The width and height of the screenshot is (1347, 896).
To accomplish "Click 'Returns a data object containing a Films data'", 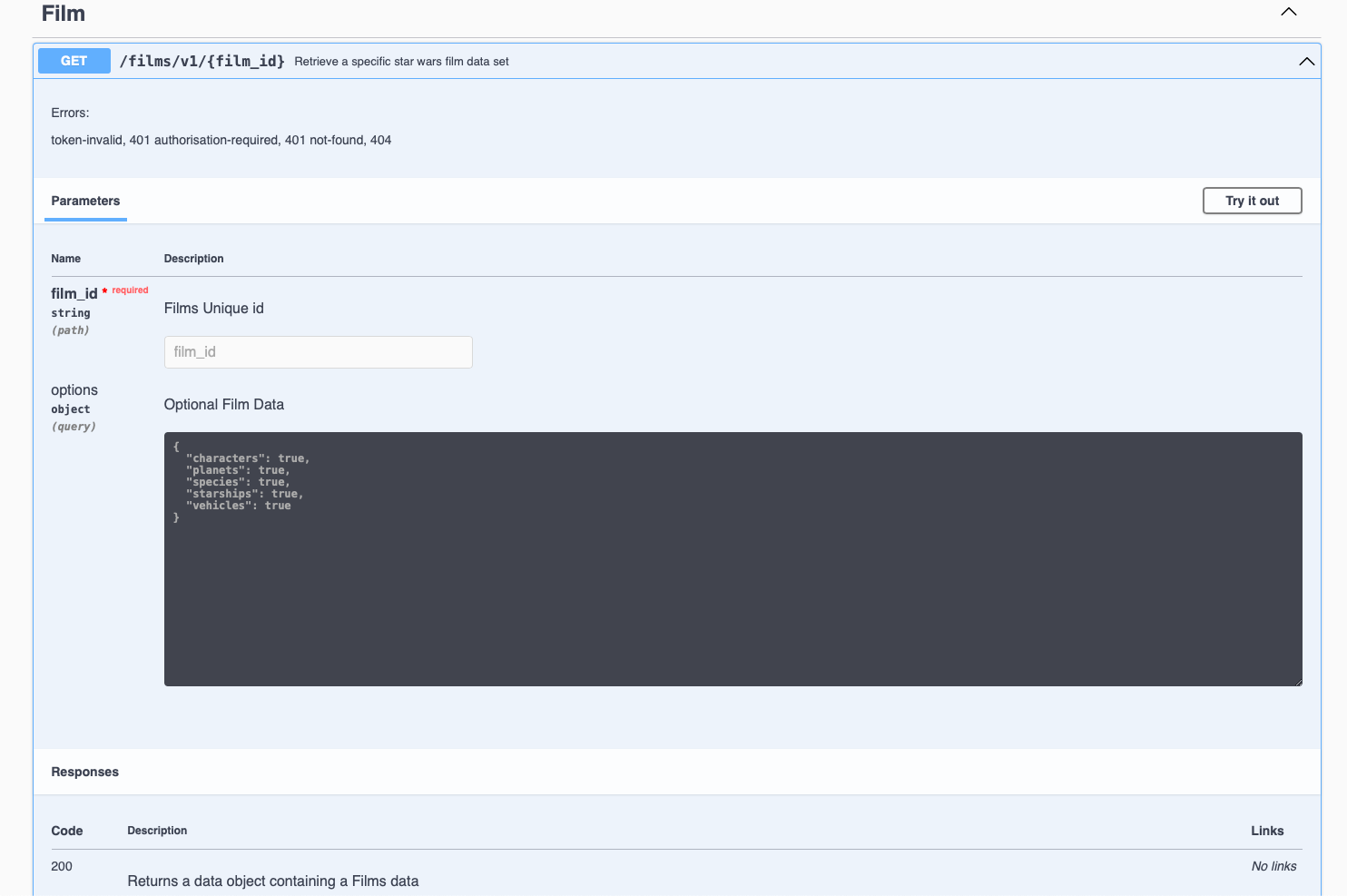I will point(273,881).
